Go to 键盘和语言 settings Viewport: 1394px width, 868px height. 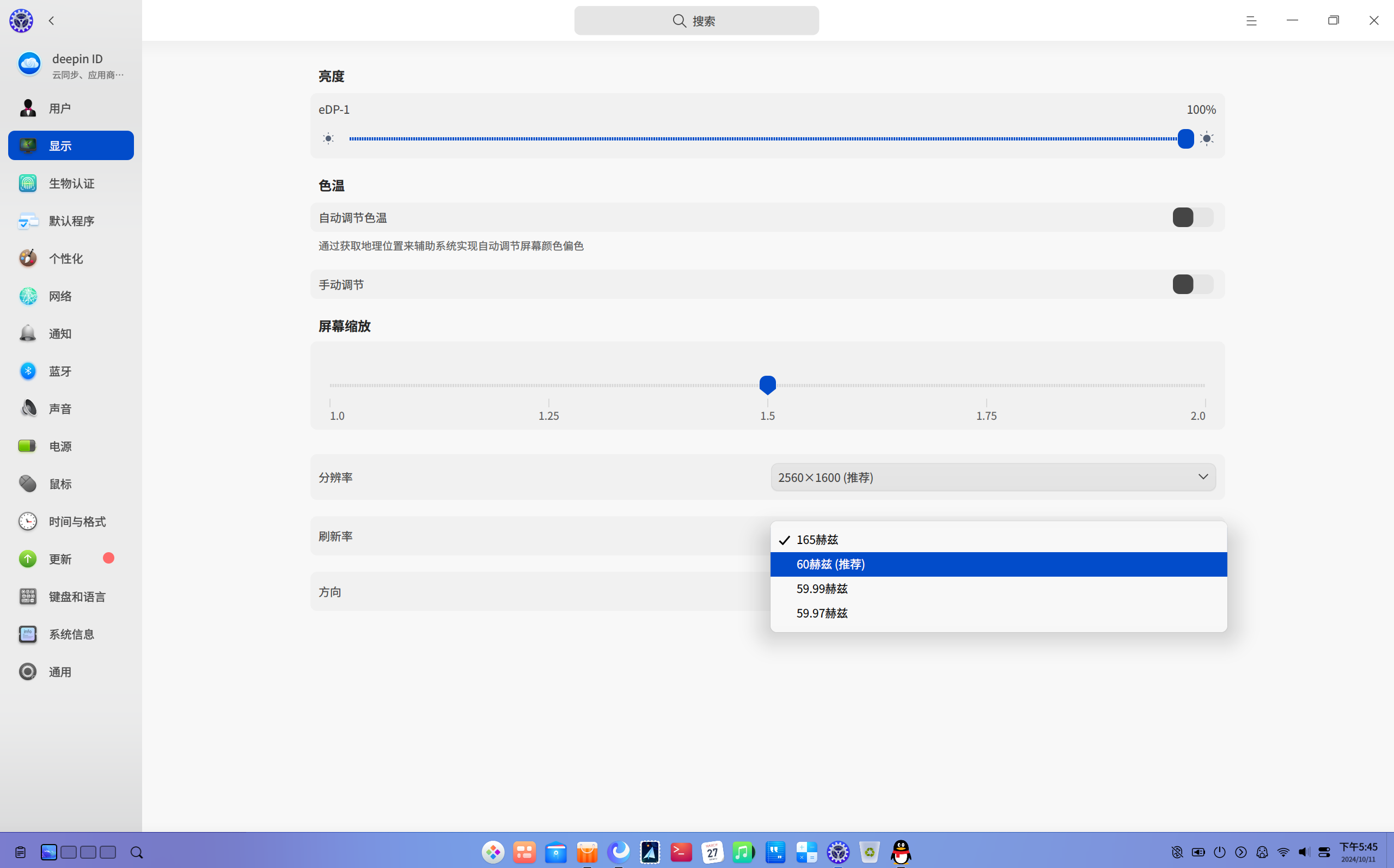pos(71,596)
